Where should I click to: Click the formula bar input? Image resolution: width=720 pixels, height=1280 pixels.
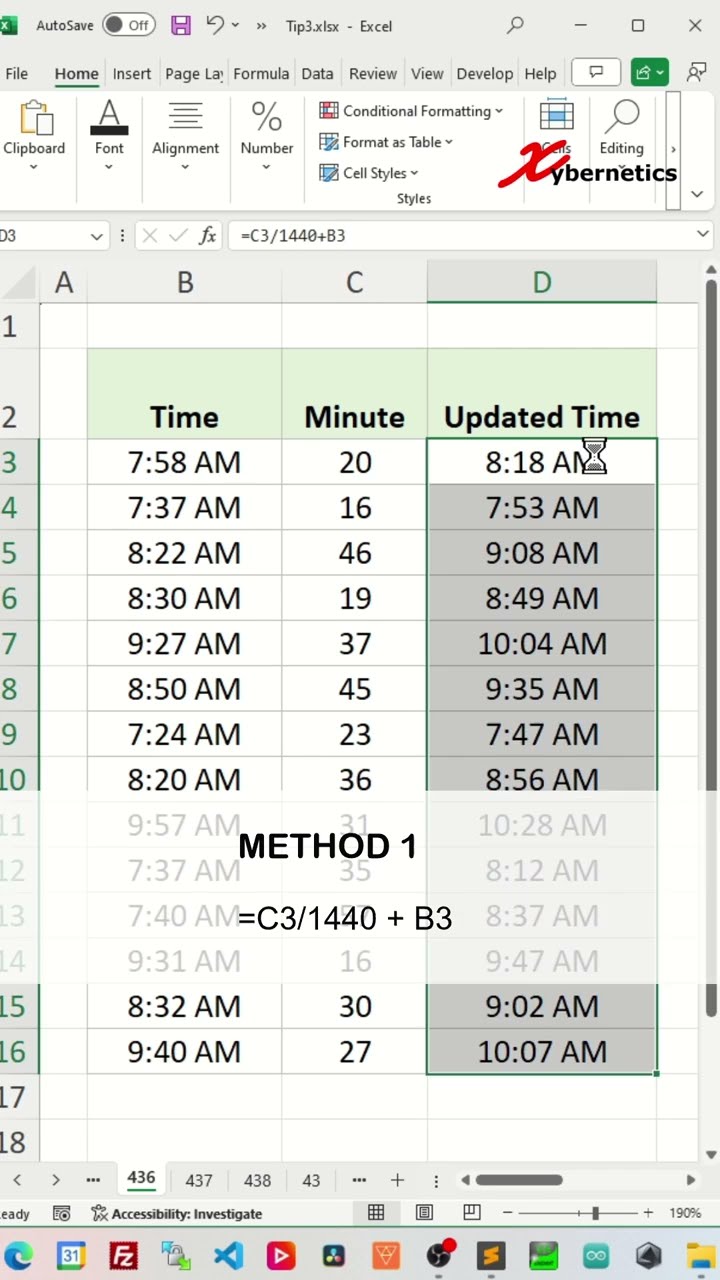coord(460,236)
